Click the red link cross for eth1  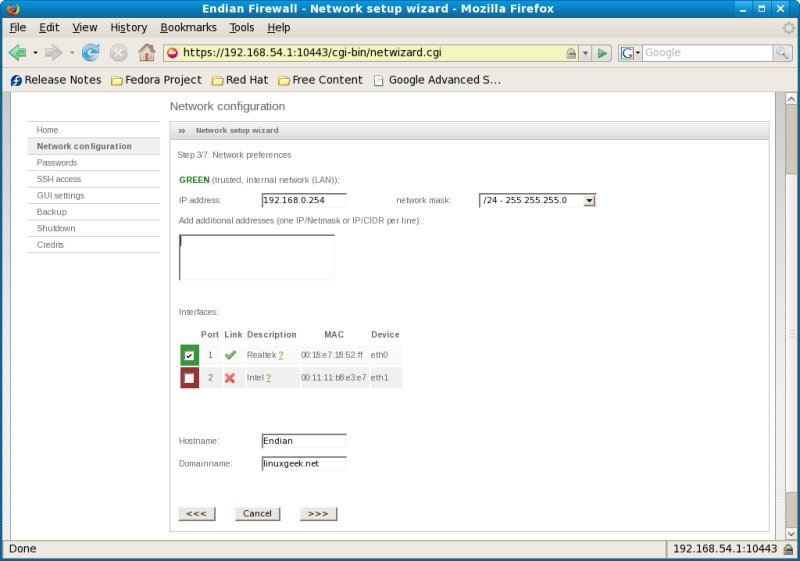(x=230, y=378)
